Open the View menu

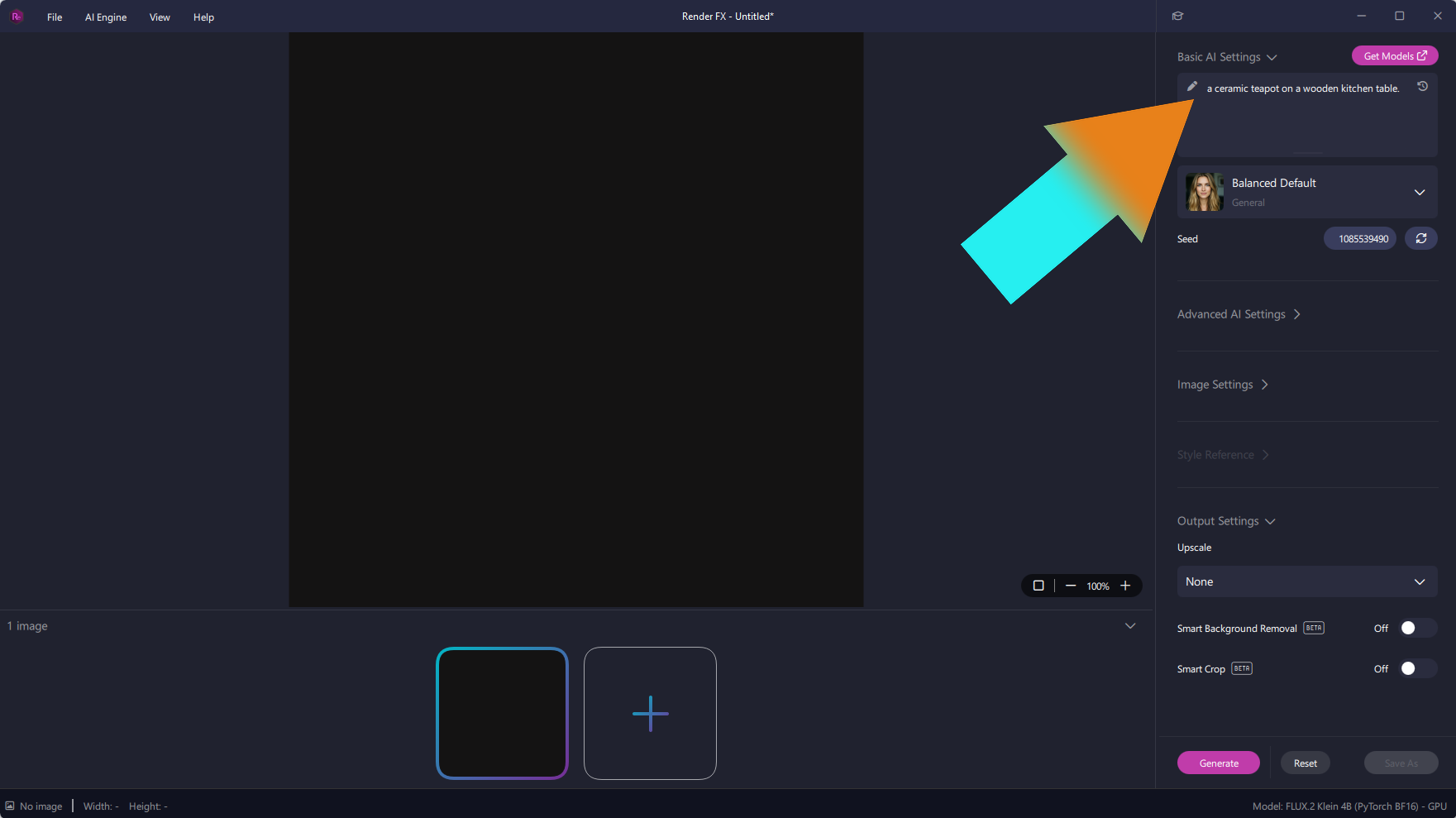tap(160, 17)
